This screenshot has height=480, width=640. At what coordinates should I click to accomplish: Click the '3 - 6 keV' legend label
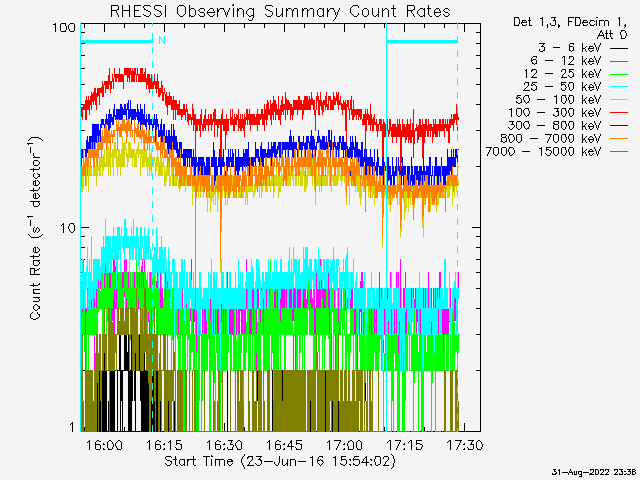coord(570,48)
